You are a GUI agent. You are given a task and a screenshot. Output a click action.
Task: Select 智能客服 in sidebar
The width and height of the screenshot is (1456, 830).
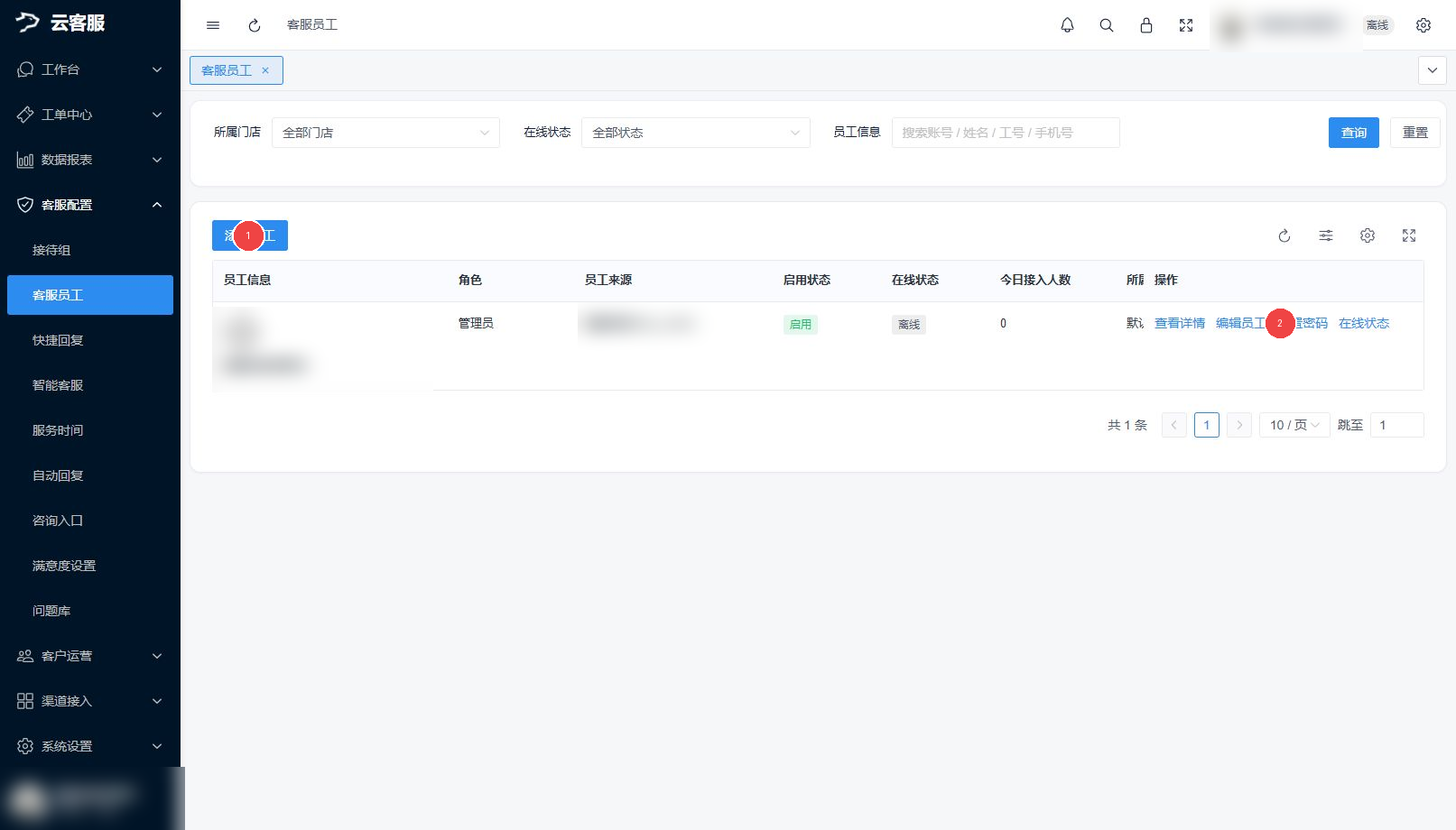pyautogui.click(x=90, y=385)
